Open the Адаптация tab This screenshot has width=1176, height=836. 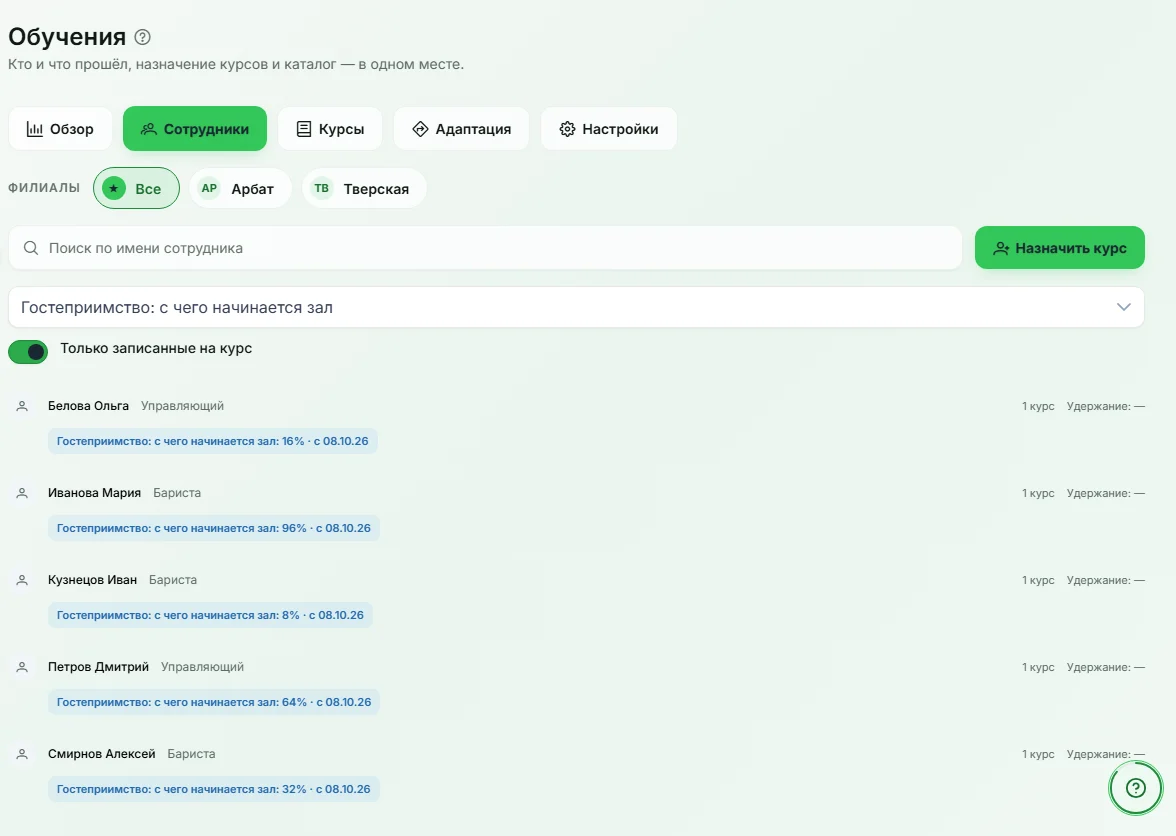pos(461,129)
